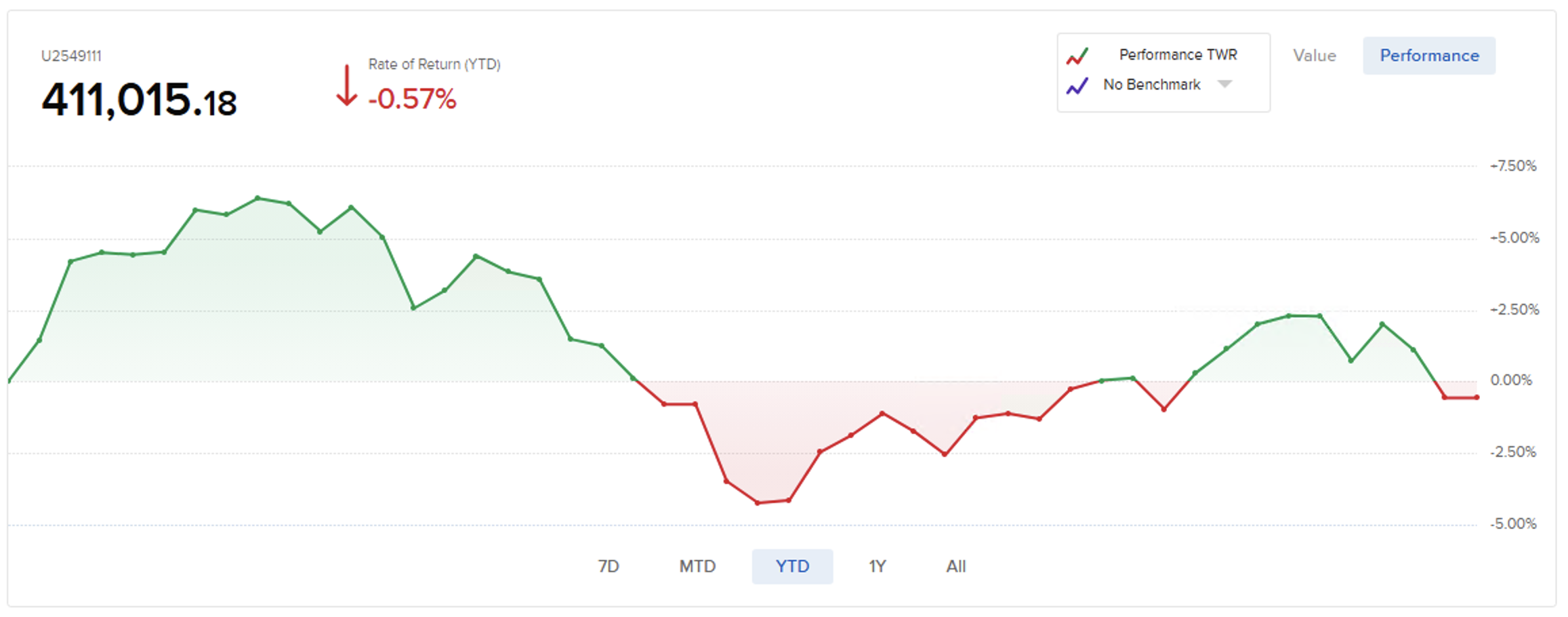This screenshot has width=1568, height=617.
Task: Click the Performance TWR legend label
Action: [1178, 55]
